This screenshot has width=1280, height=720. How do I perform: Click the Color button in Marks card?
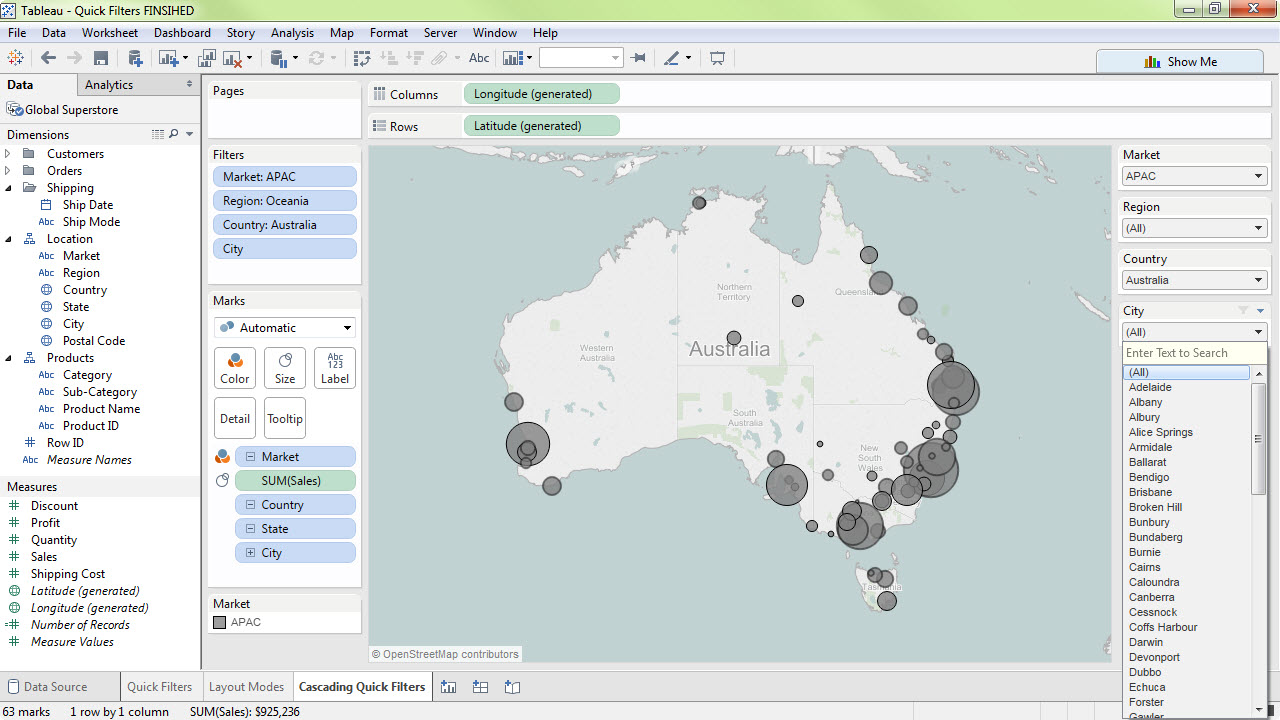pos(235,368)
